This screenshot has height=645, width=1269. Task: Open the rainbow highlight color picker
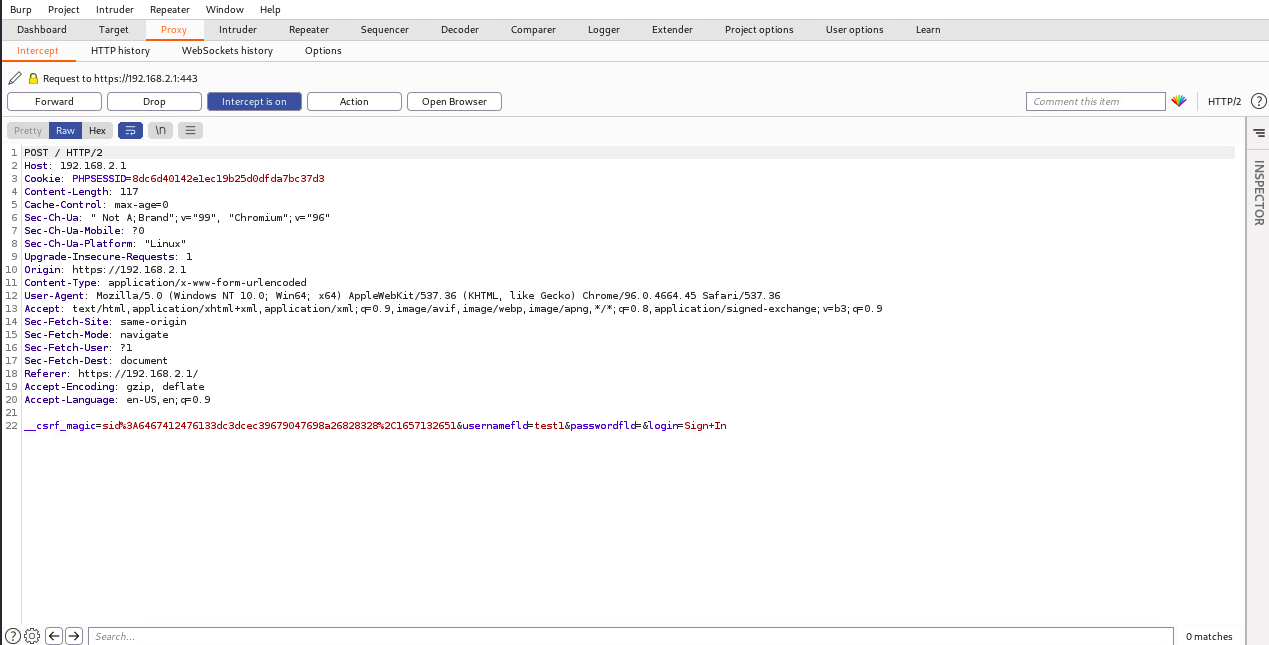coord(1179,101)
